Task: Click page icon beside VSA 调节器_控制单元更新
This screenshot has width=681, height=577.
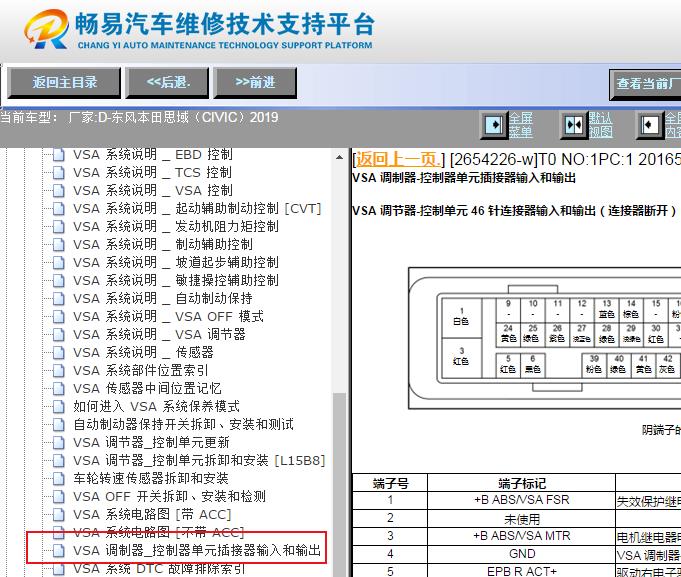Action: click(59, 442)
